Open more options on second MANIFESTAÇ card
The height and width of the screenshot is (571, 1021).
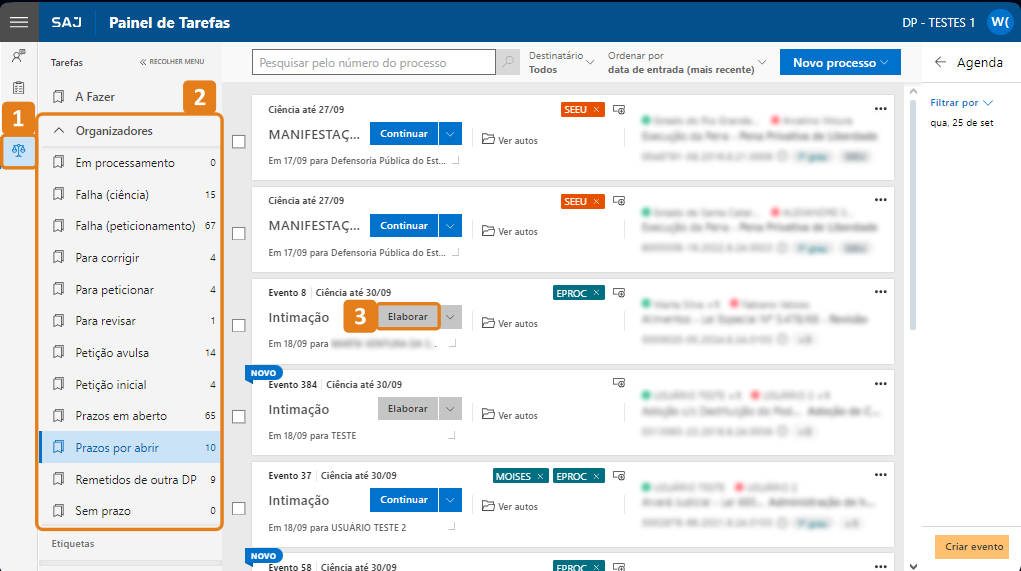coord(880,200)
